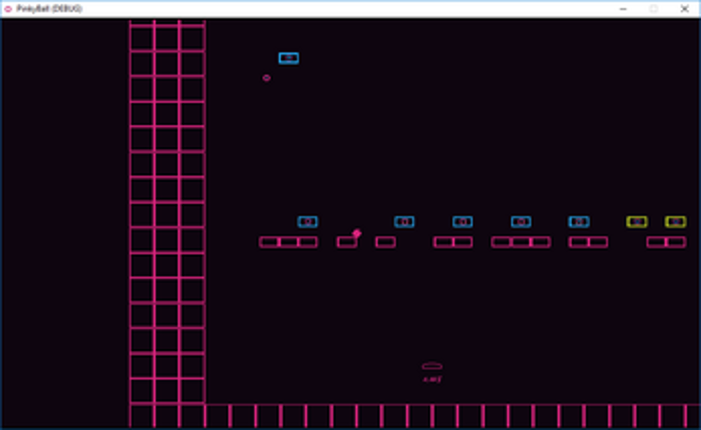This screenshot has width=701, height=430.
Task: Click the PinkyBall app icon in title bar
Action: coord(8,9)
